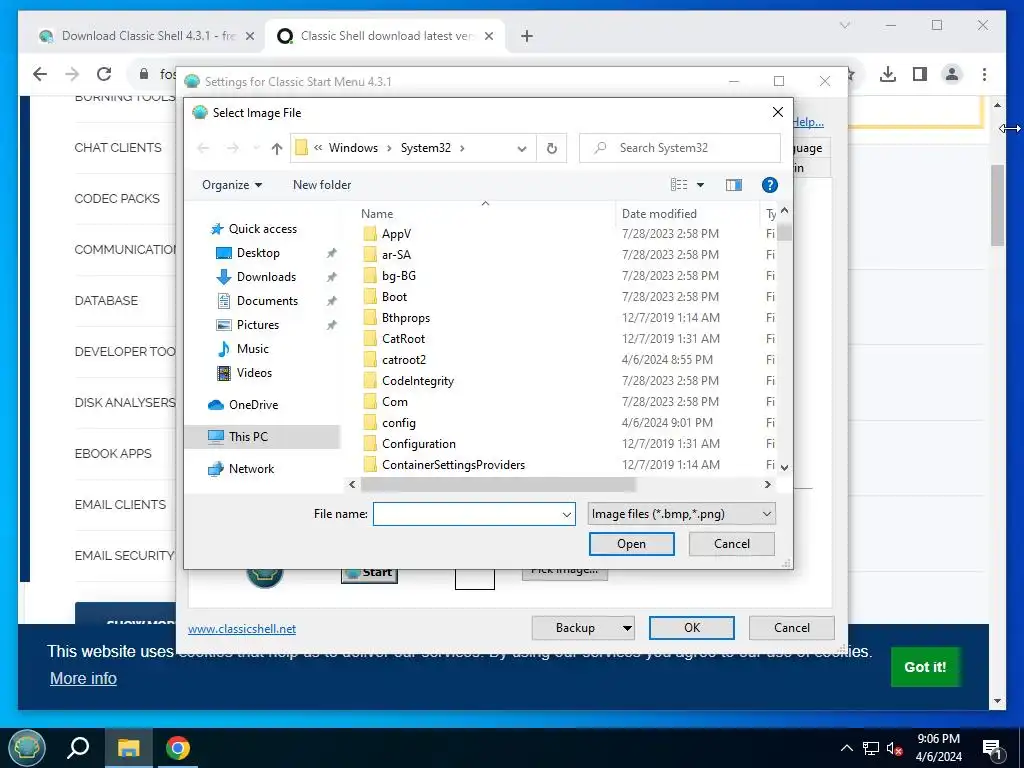
Task: Select the bg-BG folder
Action: tap(398, 276)
